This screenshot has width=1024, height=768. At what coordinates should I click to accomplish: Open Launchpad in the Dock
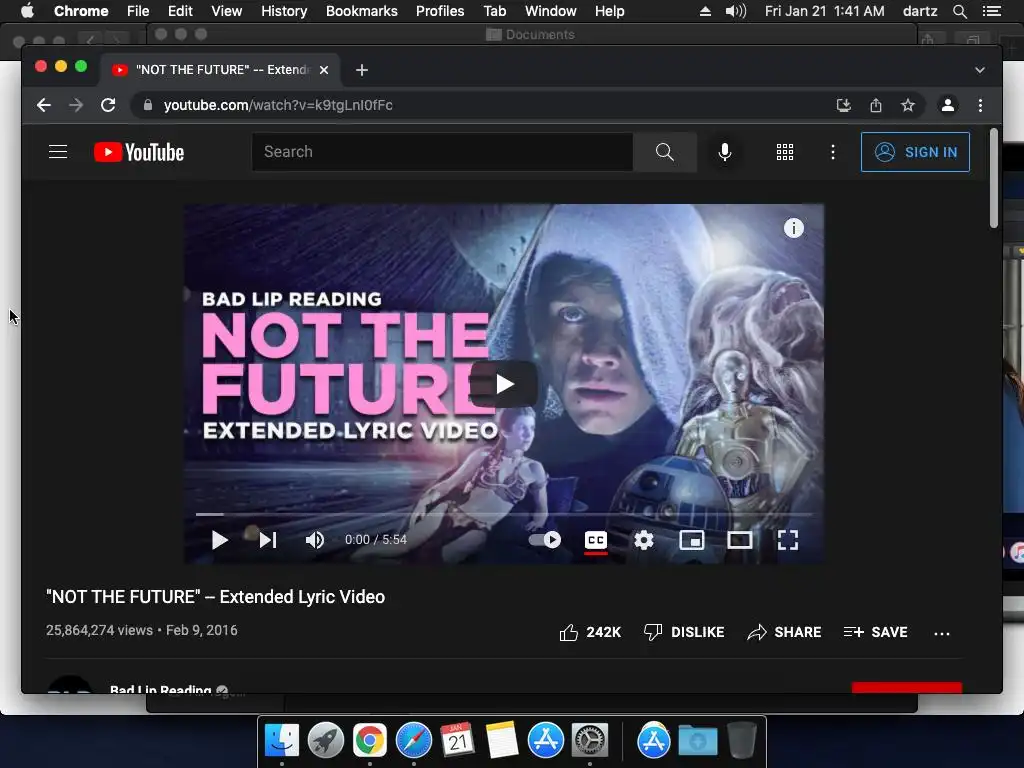[325, 741]
